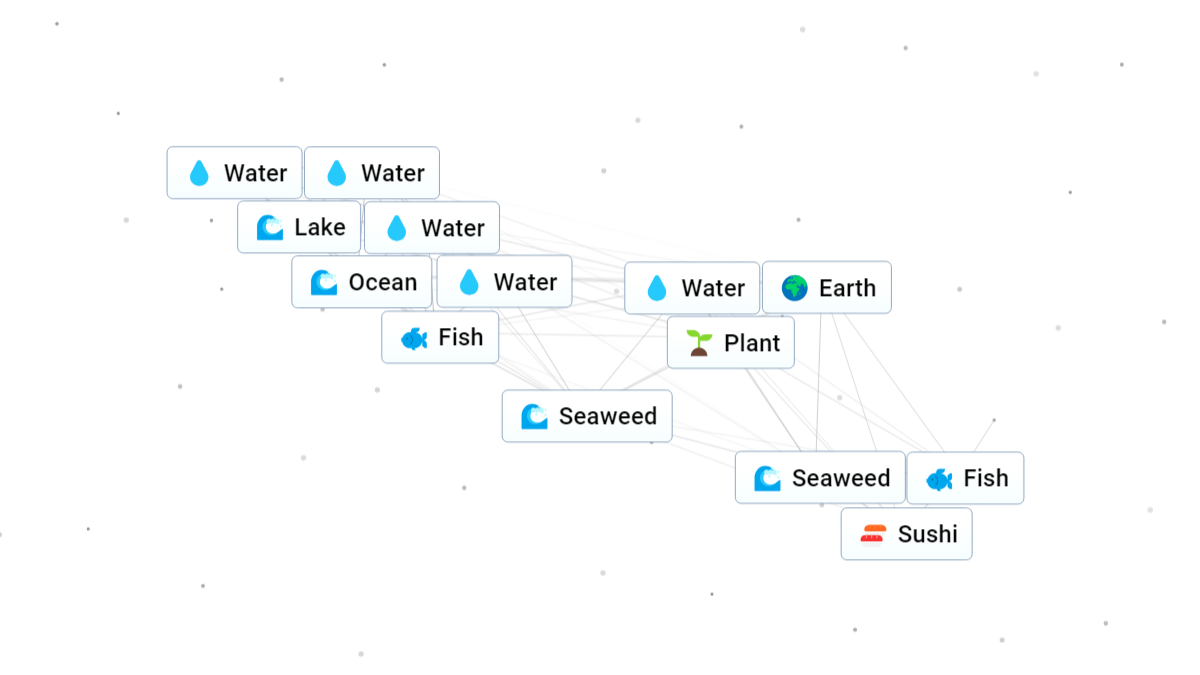Select the fish icon on the upper Fish element
The width and height of the screenshot is (1200, 675).
(x=413, y=337)
